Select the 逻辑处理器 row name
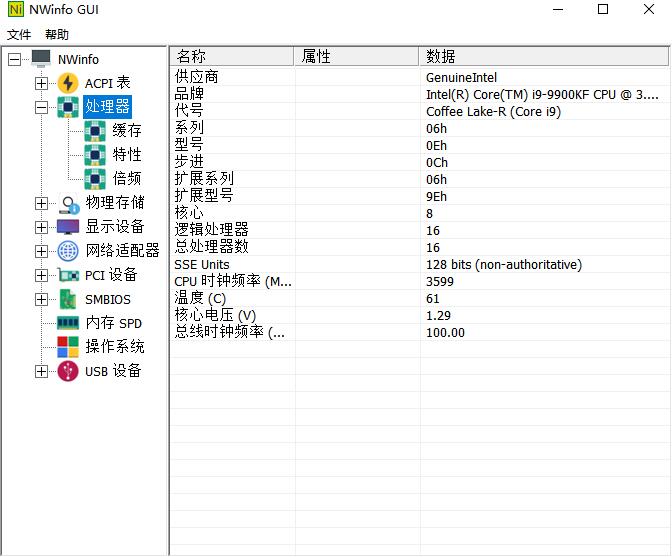 pyautogui.click(x=211, y=230)
